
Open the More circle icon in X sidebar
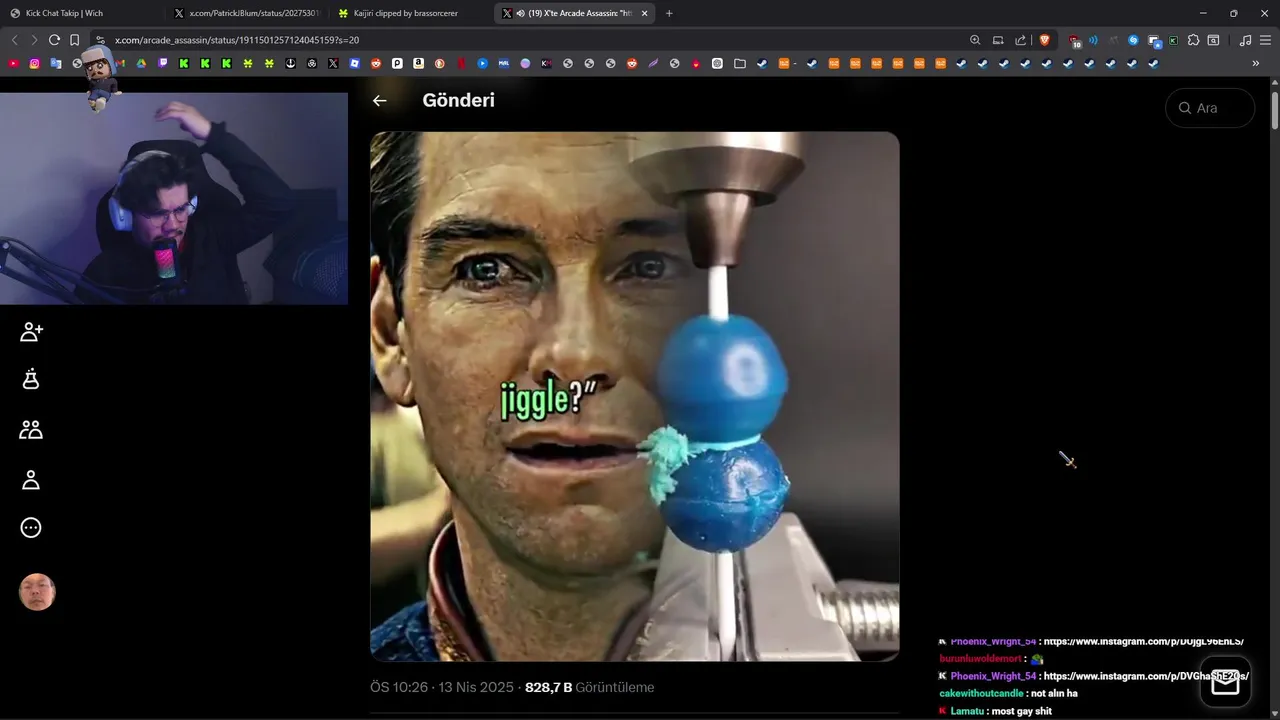[x=31, y=528]
